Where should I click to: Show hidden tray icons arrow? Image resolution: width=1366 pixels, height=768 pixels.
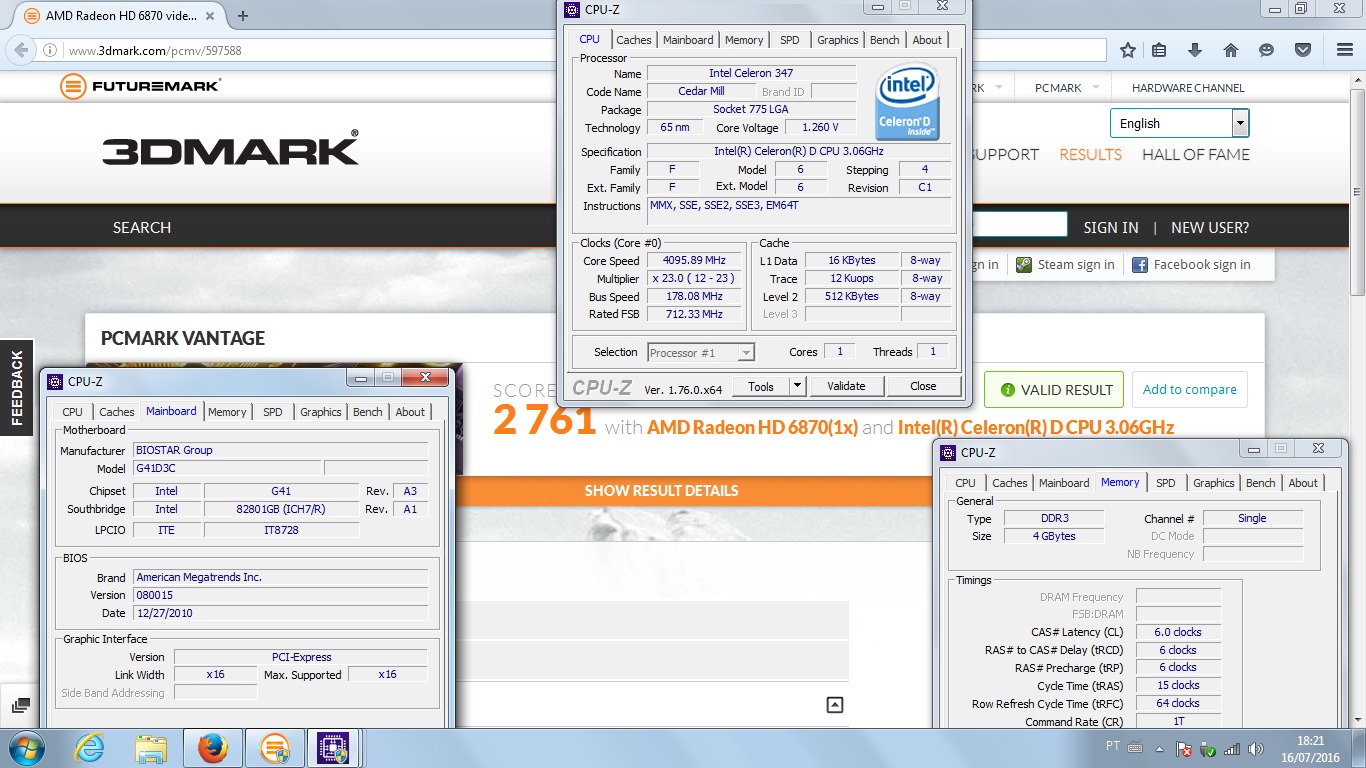coord(1160,748)
